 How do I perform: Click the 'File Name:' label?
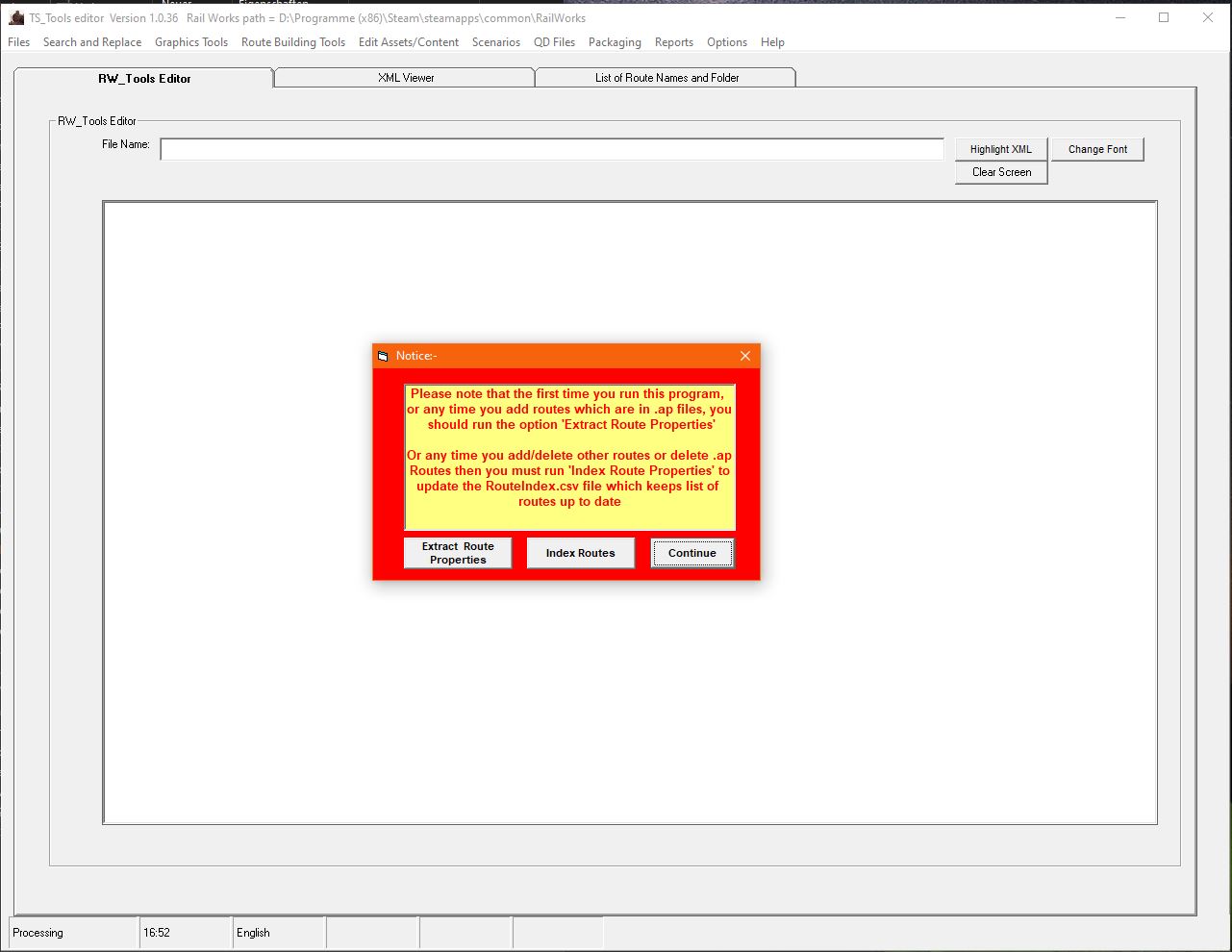126,144
